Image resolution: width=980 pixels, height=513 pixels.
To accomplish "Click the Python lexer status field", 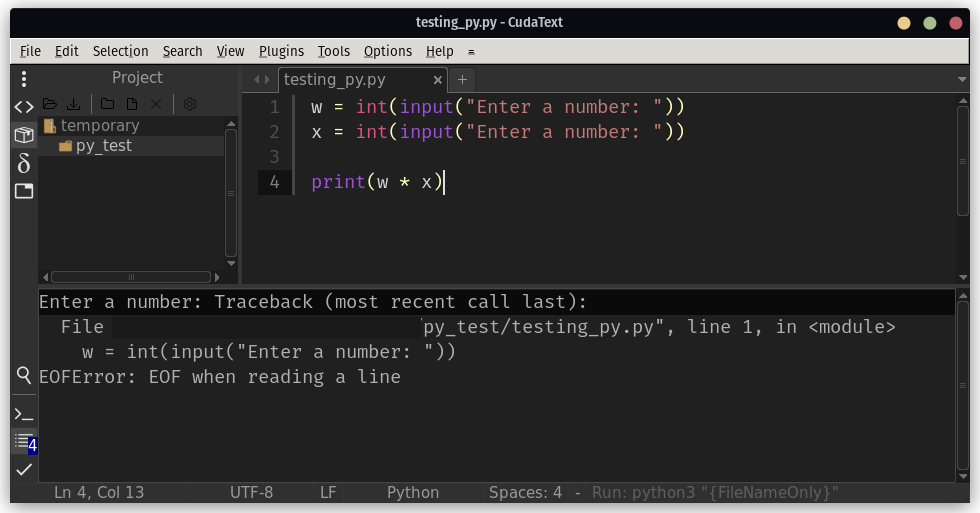I will point(413,492).
